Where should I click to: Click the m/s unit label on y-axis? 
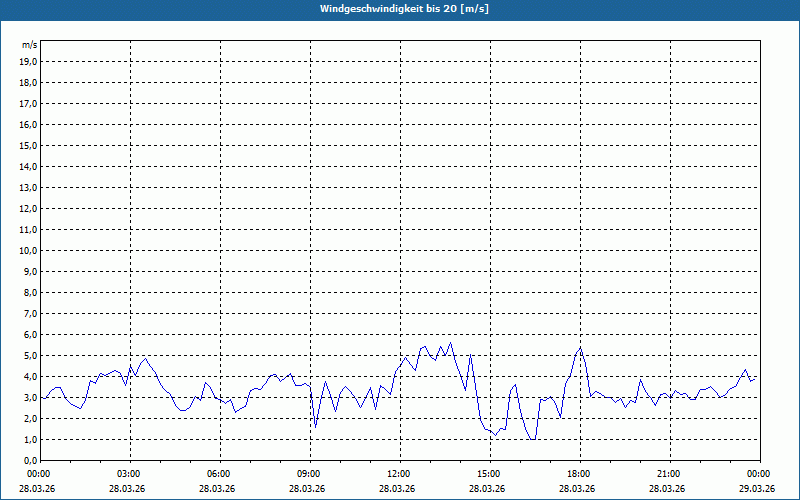coord(30,45)
